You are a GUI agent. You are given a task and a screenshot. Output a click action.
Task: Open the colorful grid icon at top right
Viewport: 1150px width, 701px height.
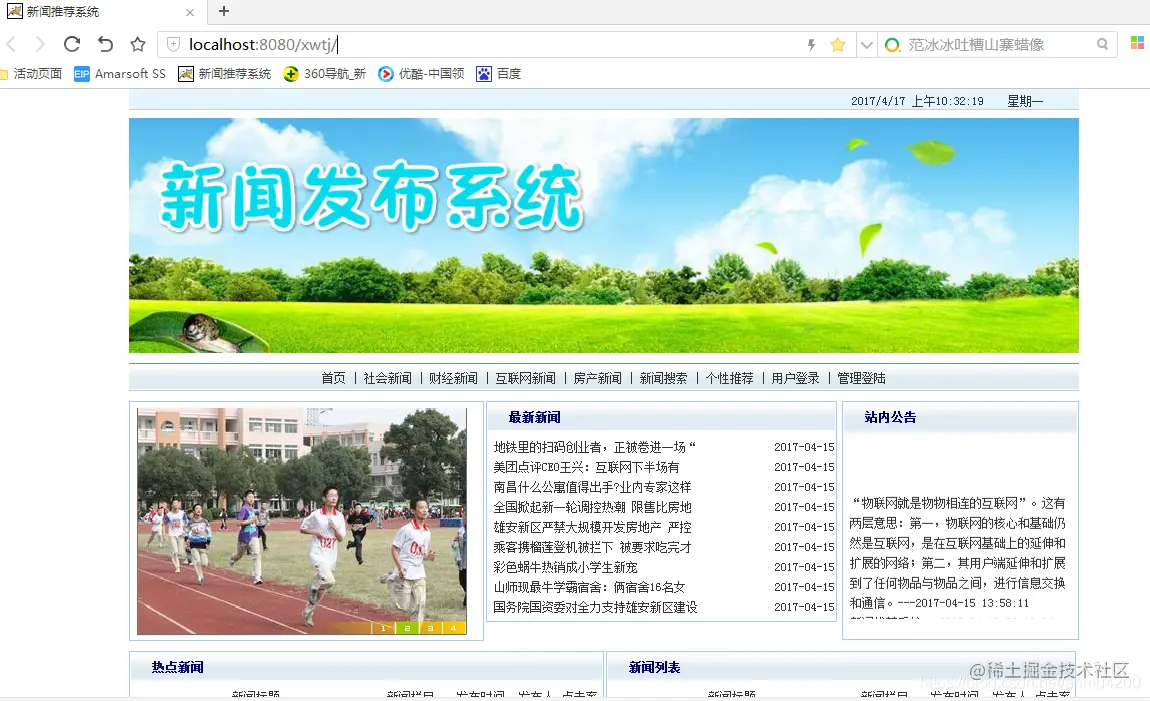(1137, 44)
